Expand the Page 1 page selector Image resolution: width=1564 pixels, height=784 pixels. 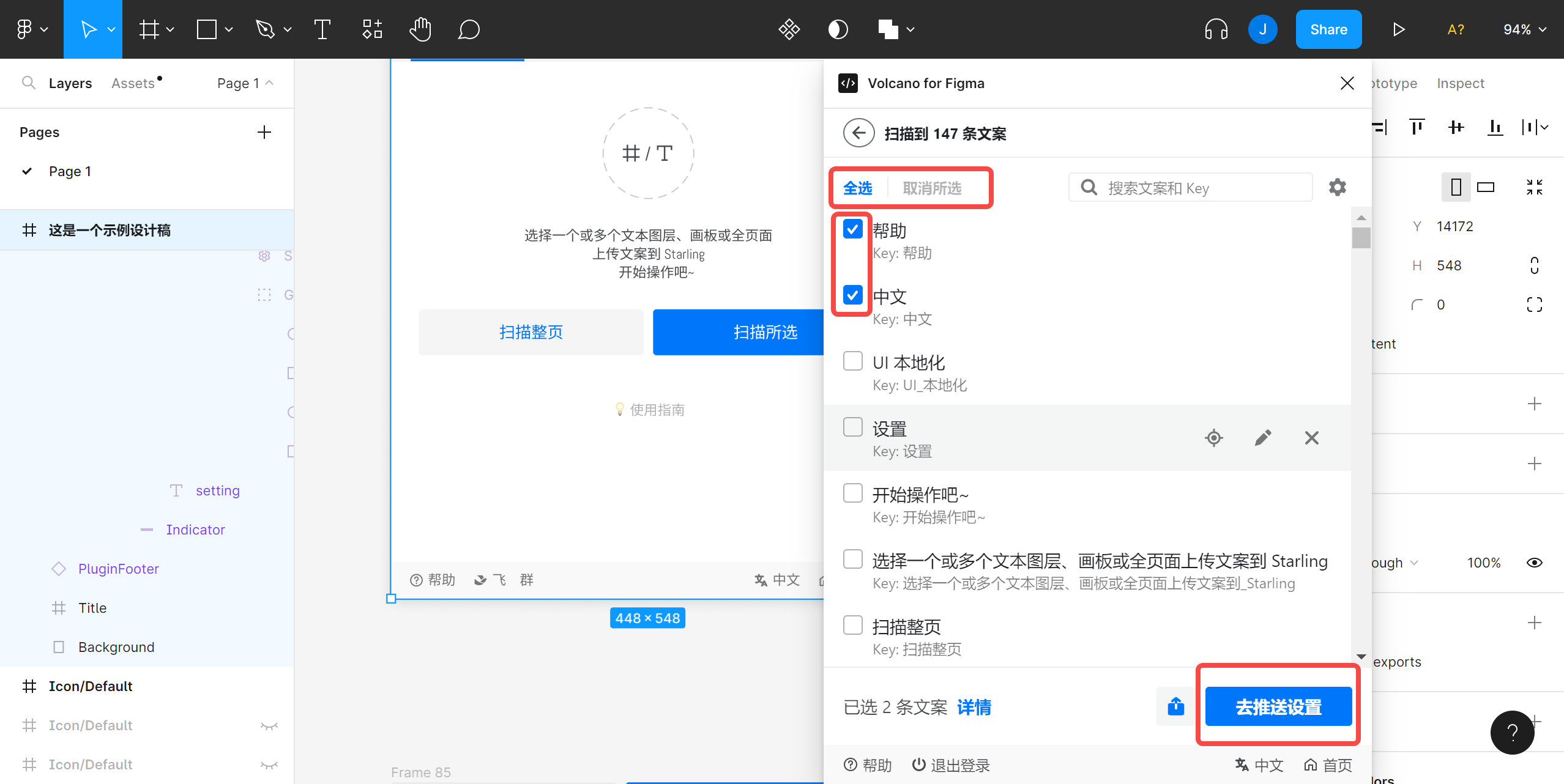coord(245,83)
